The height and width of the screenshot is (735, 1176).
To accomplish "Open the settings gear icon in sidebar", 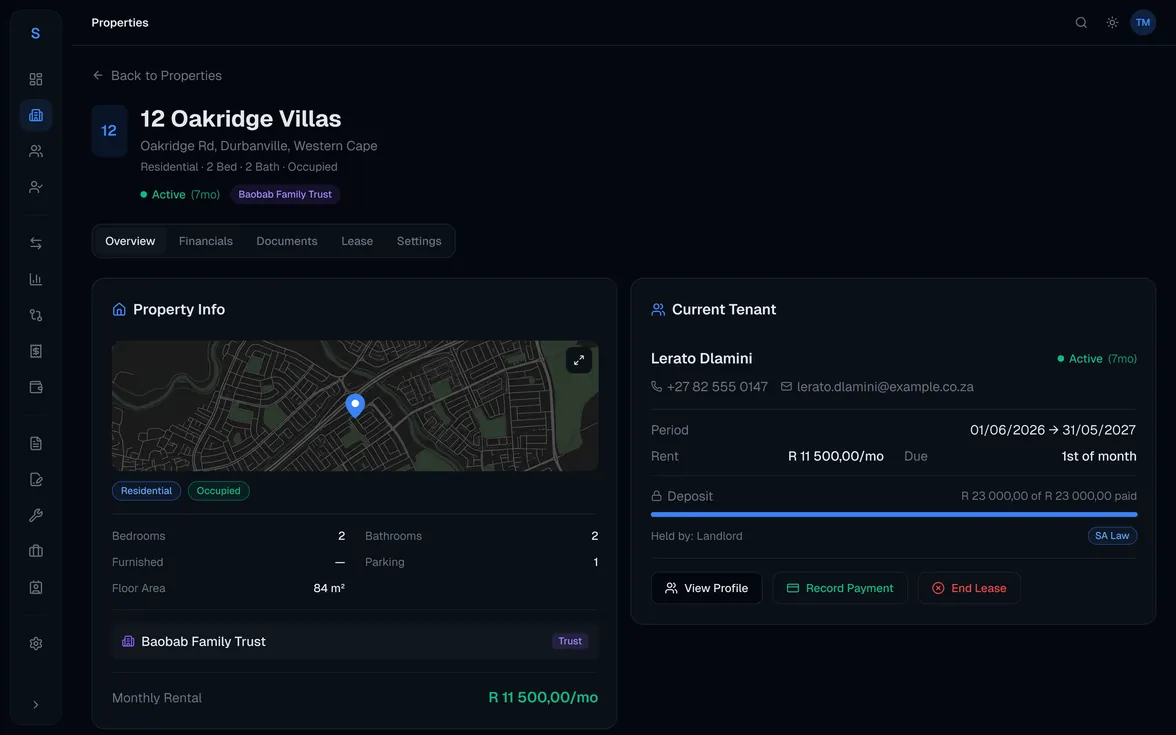I will pos(35,644).
